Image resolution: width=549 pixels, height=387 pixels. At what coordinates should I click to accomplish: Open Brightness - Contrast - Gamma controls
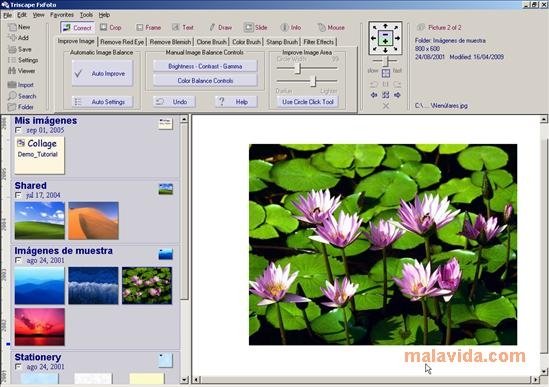coord(205,66)
